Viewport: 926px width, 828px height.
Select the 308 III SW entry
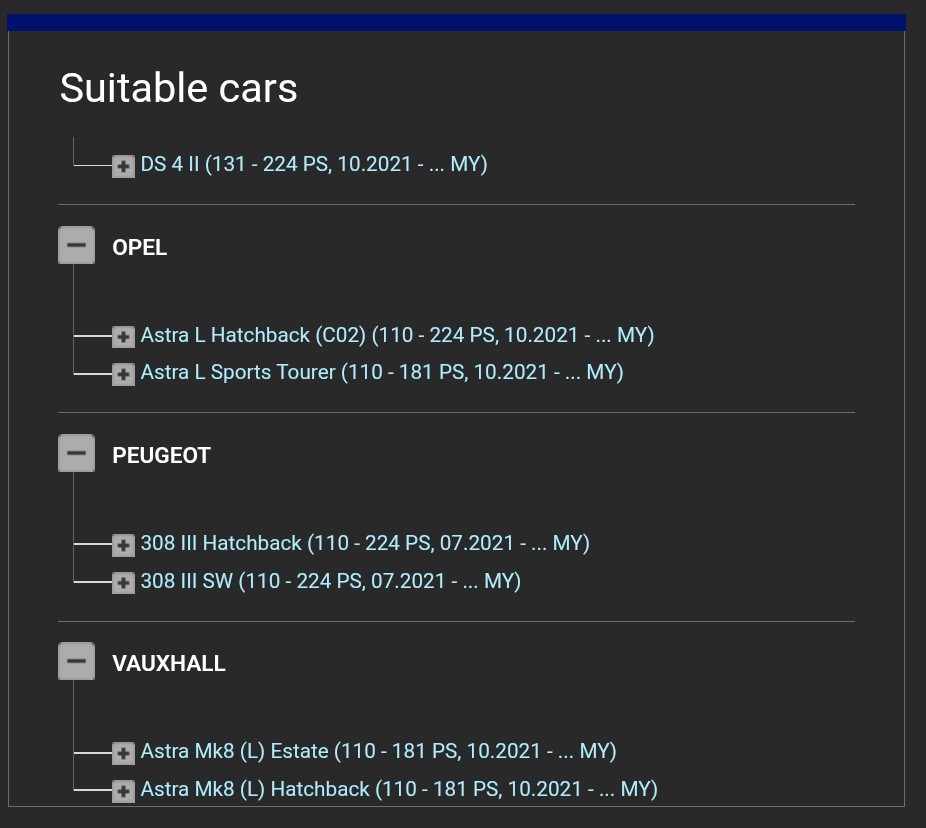point(331,581)
